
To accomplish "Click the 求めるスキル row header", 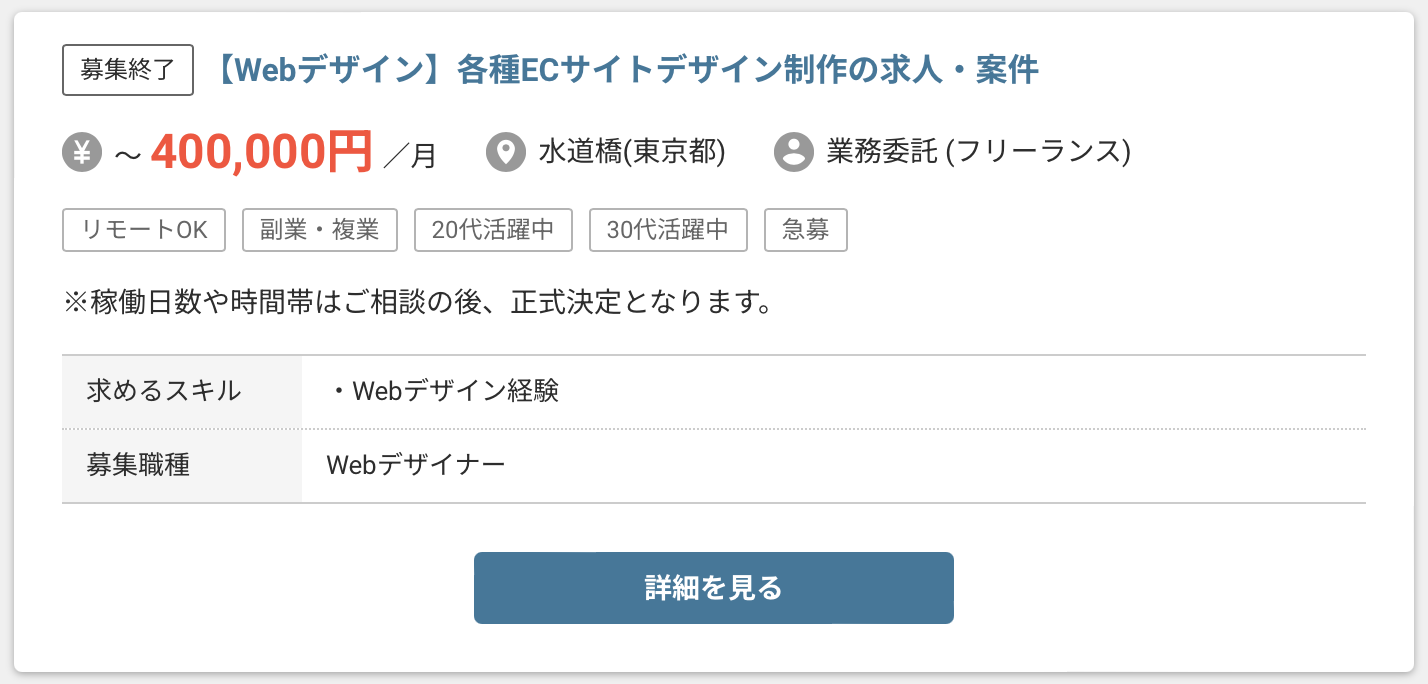I will tap(164, 391).
